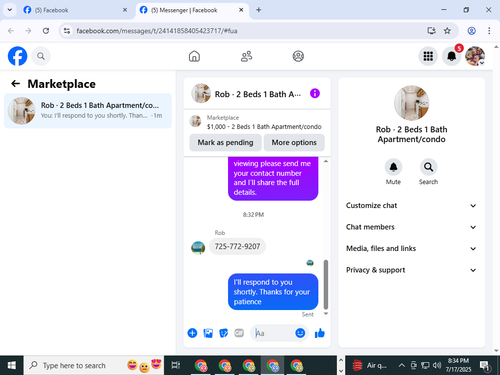Viewport: 500px width, 375px height.
Task: Open the Windows notification center icon
Action: point(485,366)
